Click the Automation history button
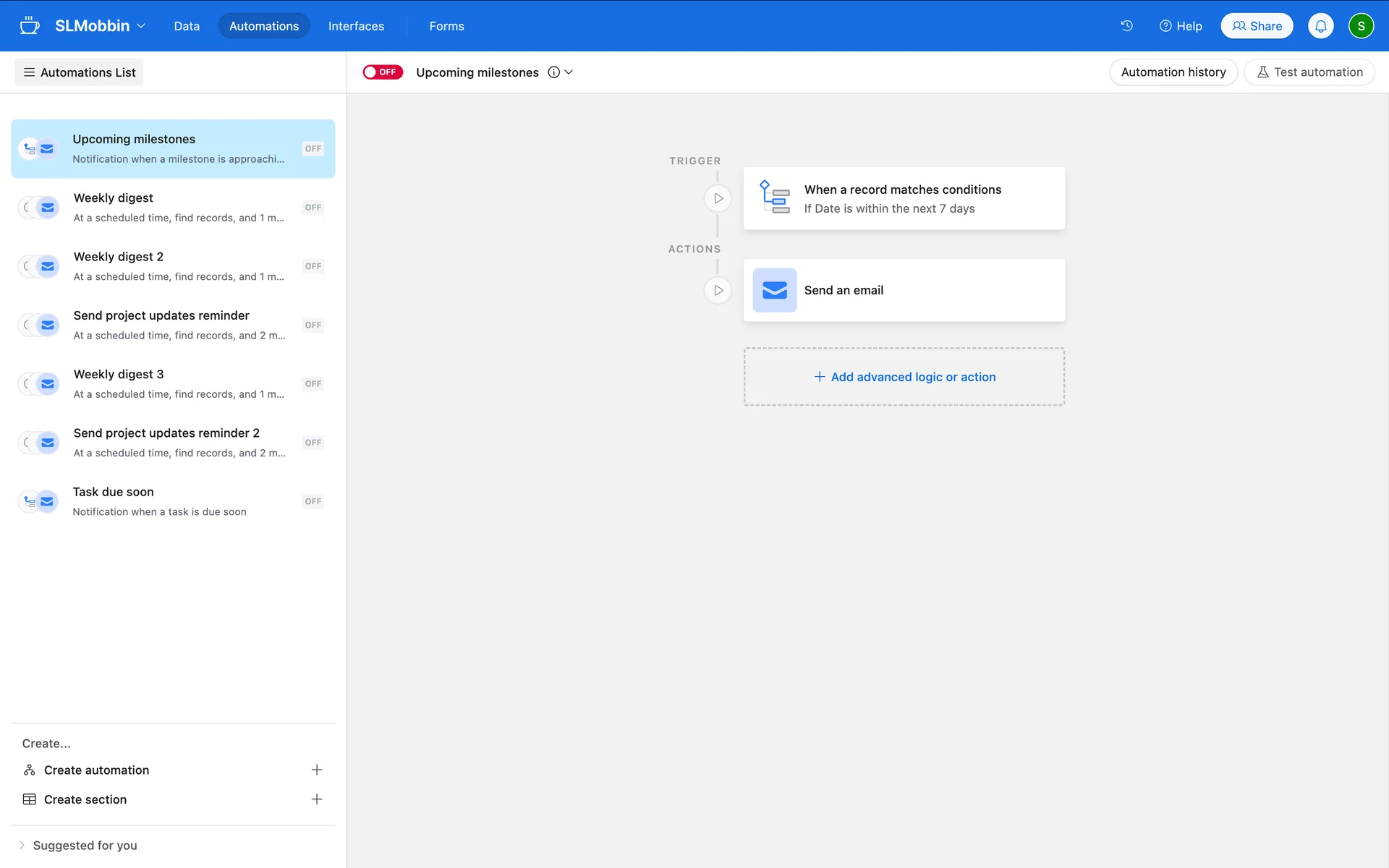Image resolution: width=1389 pixels, height=868 pixels. click(1173, 72)
